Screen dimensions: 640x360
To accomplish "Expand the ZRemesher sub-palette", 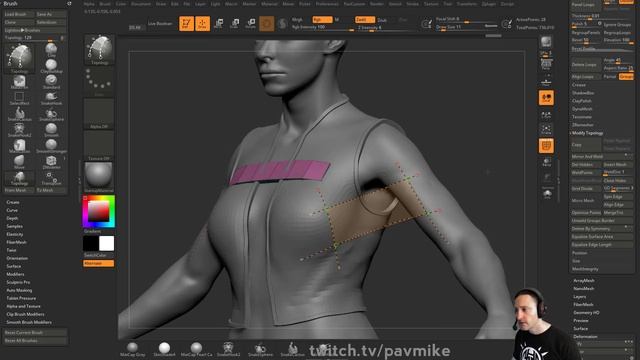I will tap(582, 125).
